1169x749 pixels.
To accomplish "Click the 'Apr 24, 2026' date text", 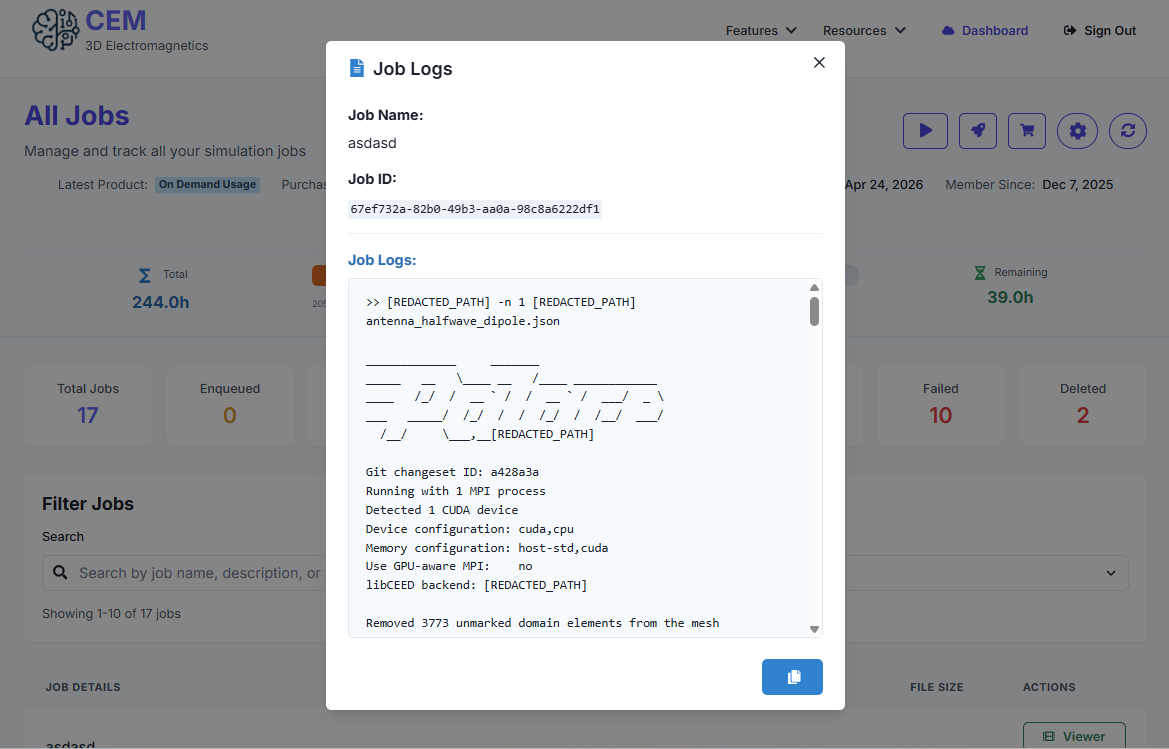I will pyautogui.click(x=884, y=185).
